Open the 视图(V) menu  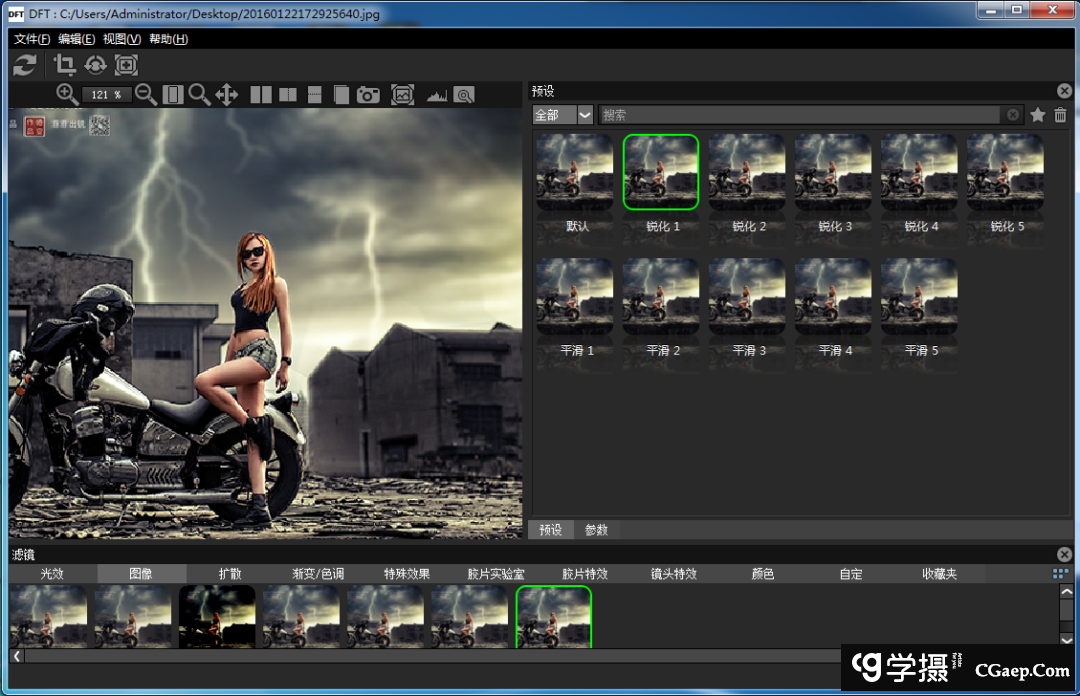pyautogui.click(x=121, y=39)
